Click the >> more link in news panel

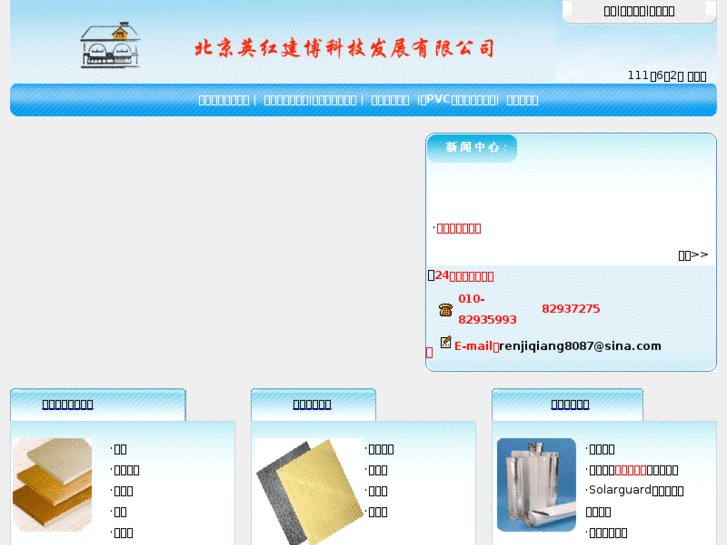pyautogui.click(x=693, y=255)
